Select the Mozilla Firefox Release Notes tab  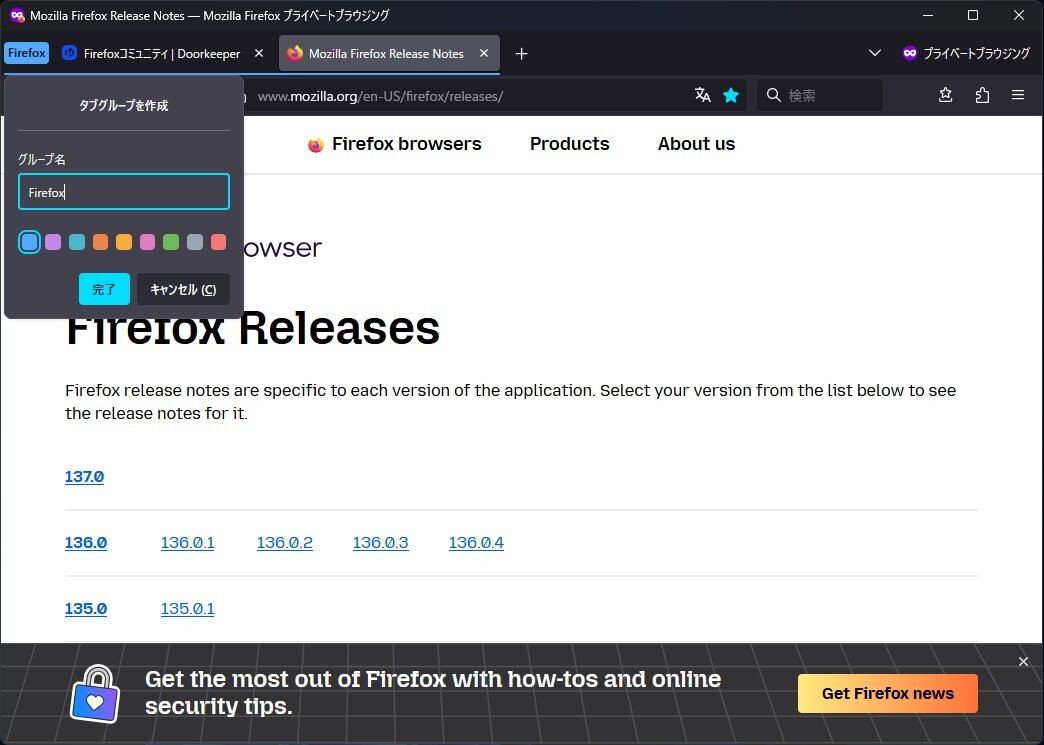[386, 53]
